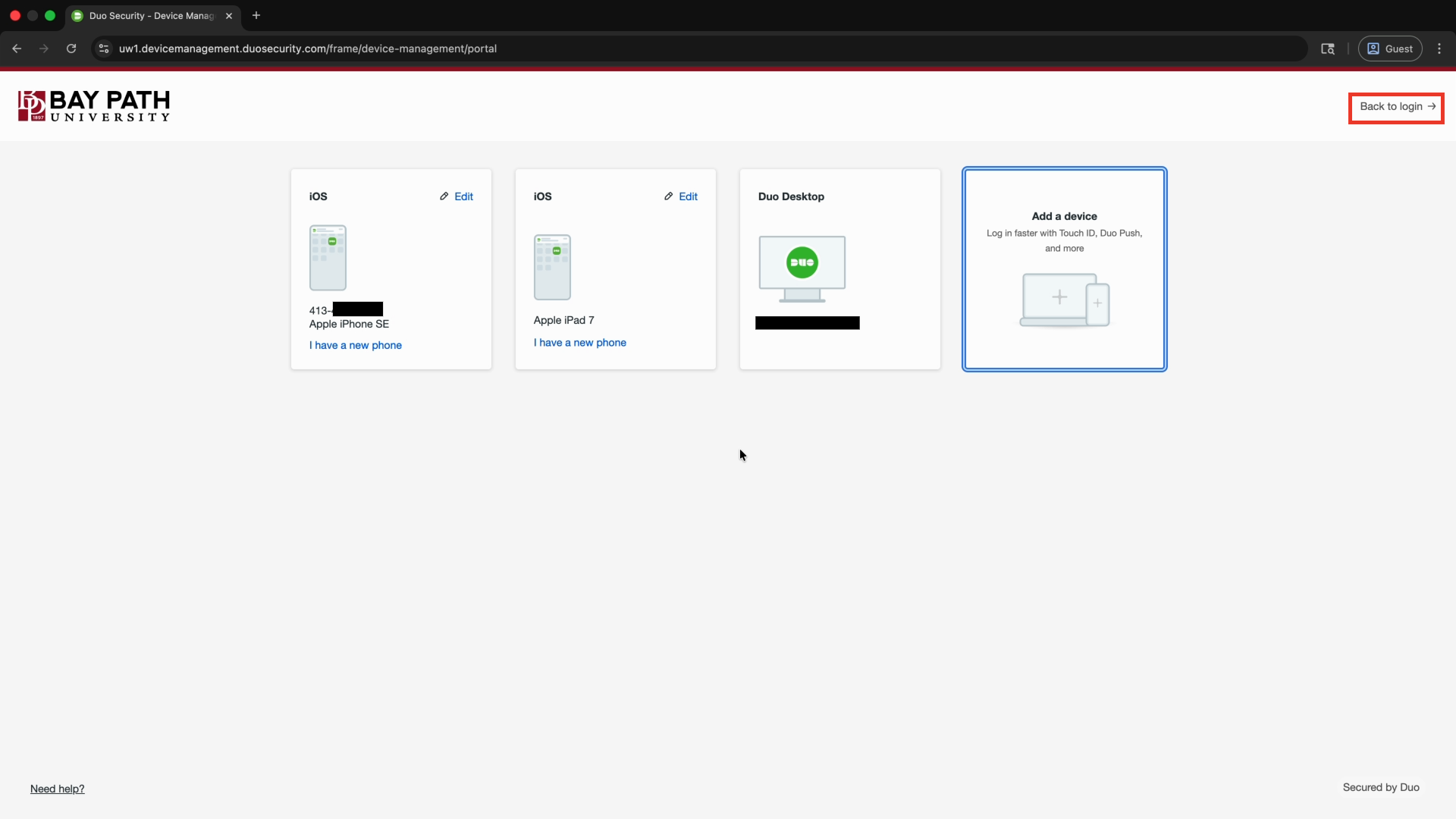The width and height of the screenshot is (1456, 819).
Task: Open the Need help? link
Action: 58,789
